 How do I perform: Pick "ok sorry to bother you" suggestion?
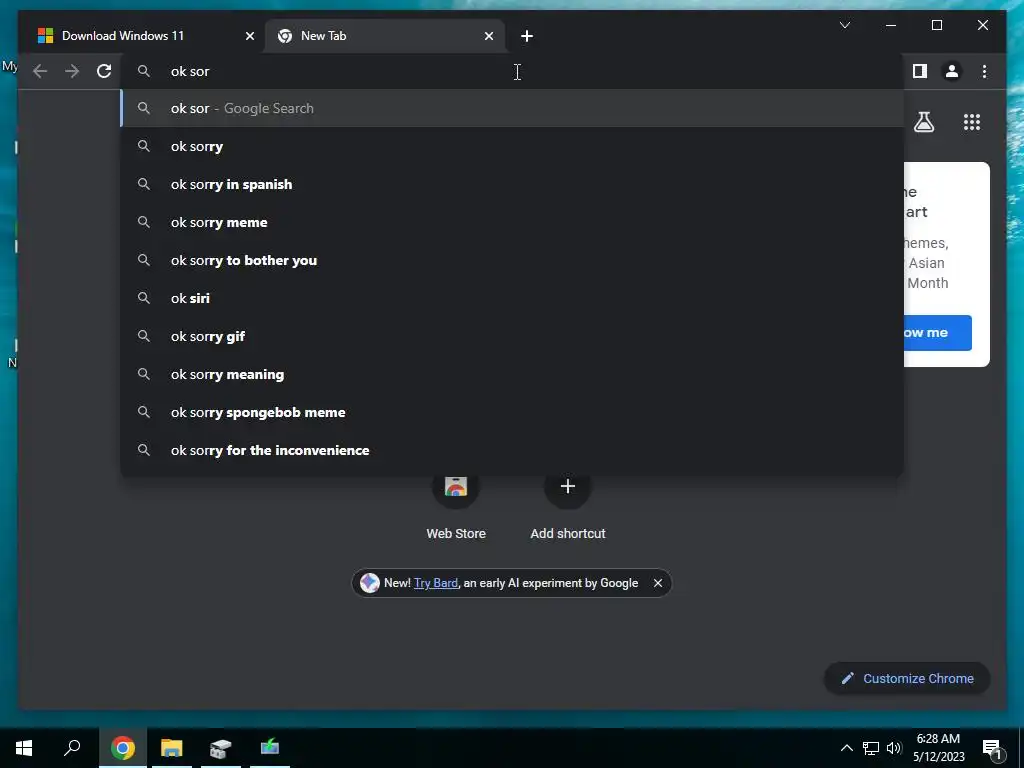coord(512,260)
